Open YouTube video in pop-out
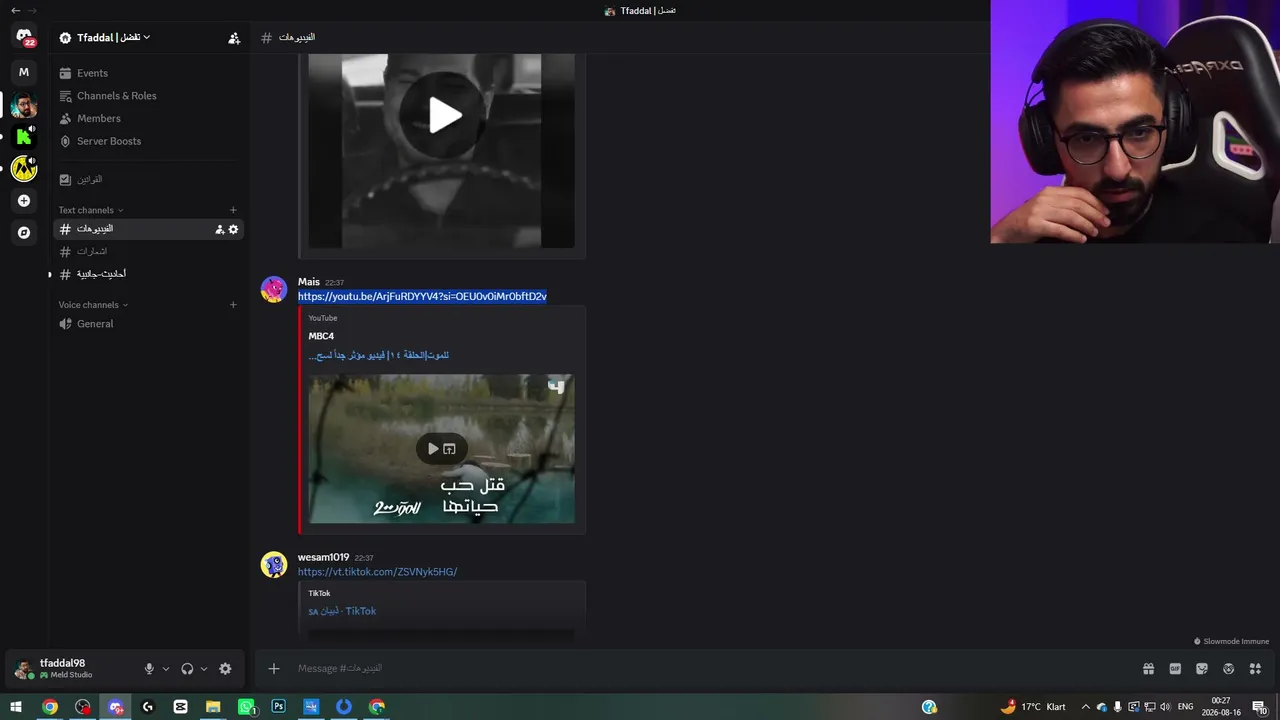1280x720 pixels. click(450, 449)
